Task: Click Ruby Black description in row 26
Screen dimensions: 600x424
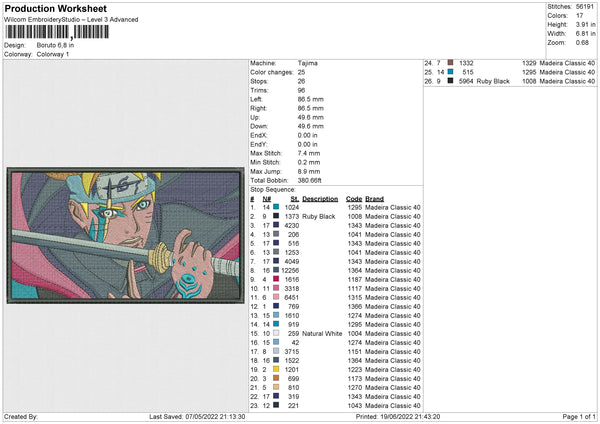Action: tap(493, 81)
